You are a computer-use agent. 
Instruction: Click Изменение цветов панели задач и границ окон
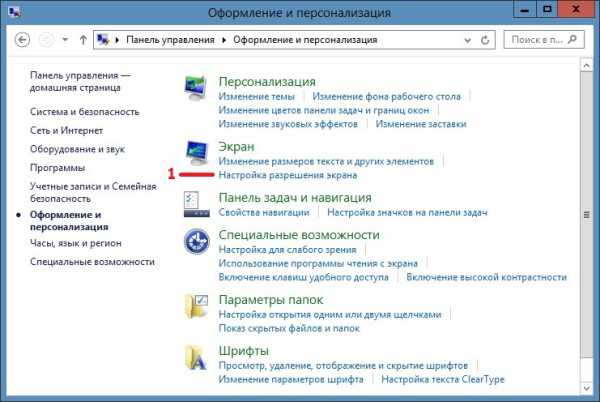coord(324,110)
